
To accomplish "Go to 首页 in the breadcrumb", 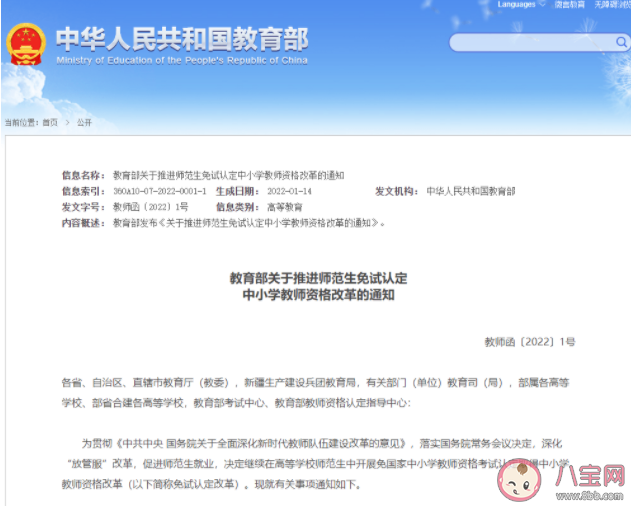I will (x=50, y=122).
